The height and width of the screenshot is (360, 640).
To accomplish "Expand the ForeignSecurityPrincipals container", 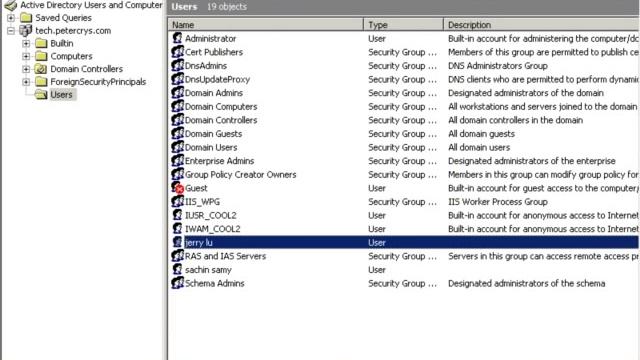I will pos(26,82).
